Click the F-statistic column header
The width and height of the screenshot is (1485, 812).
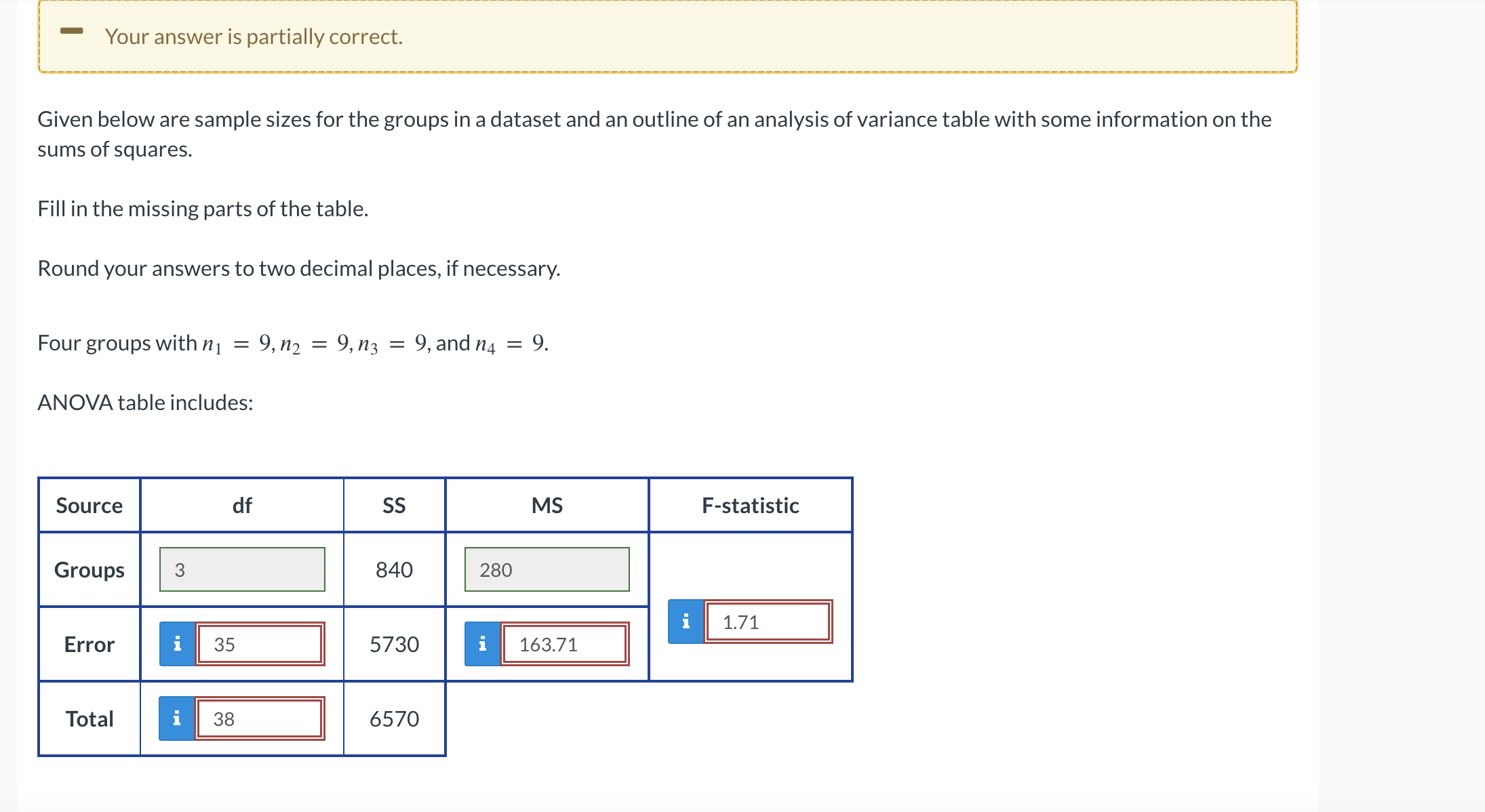(x=751, y=504)
